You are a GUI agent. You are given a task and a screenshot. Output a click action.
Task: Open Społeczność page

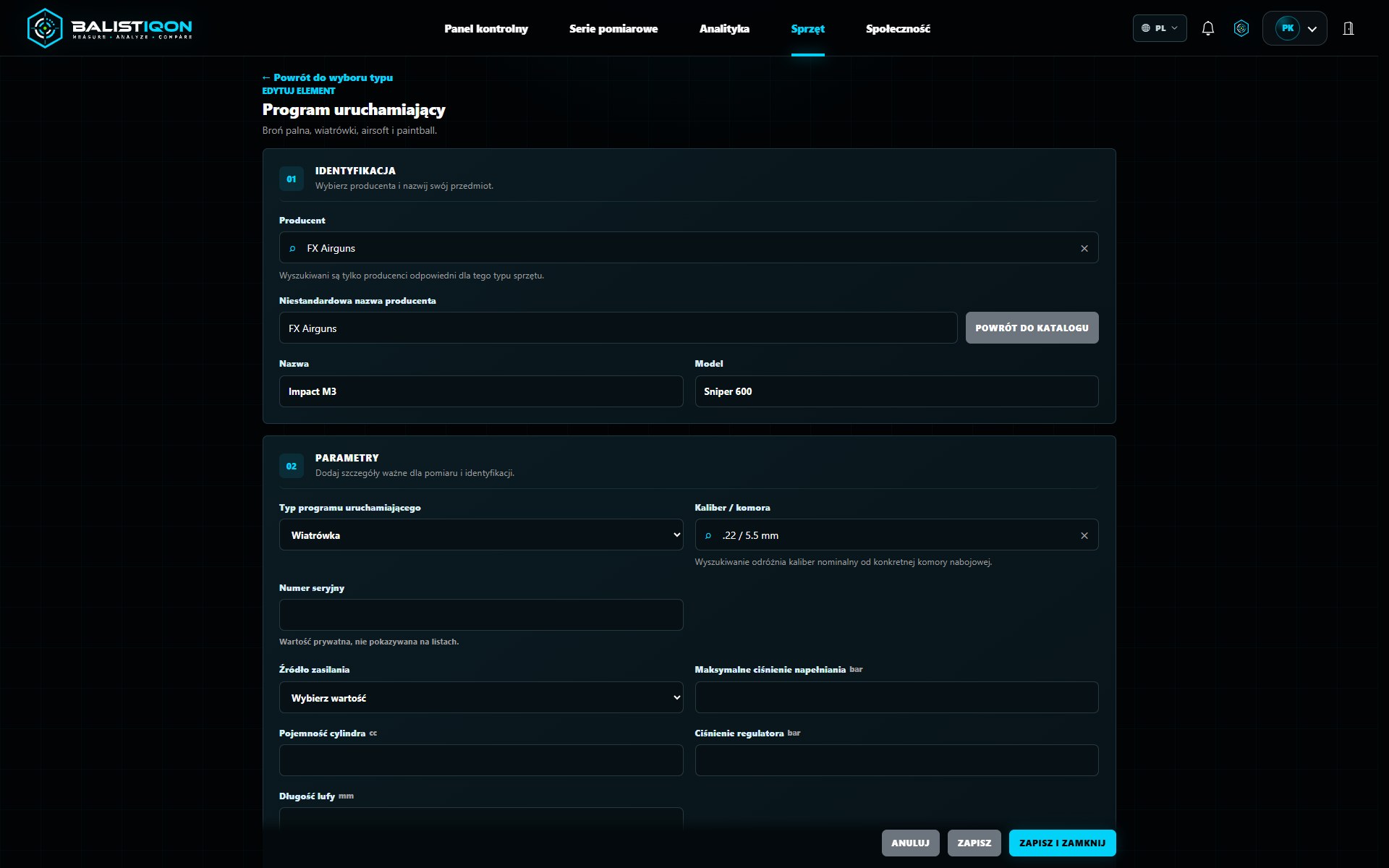pyautogui.click(x=898, y=29)
